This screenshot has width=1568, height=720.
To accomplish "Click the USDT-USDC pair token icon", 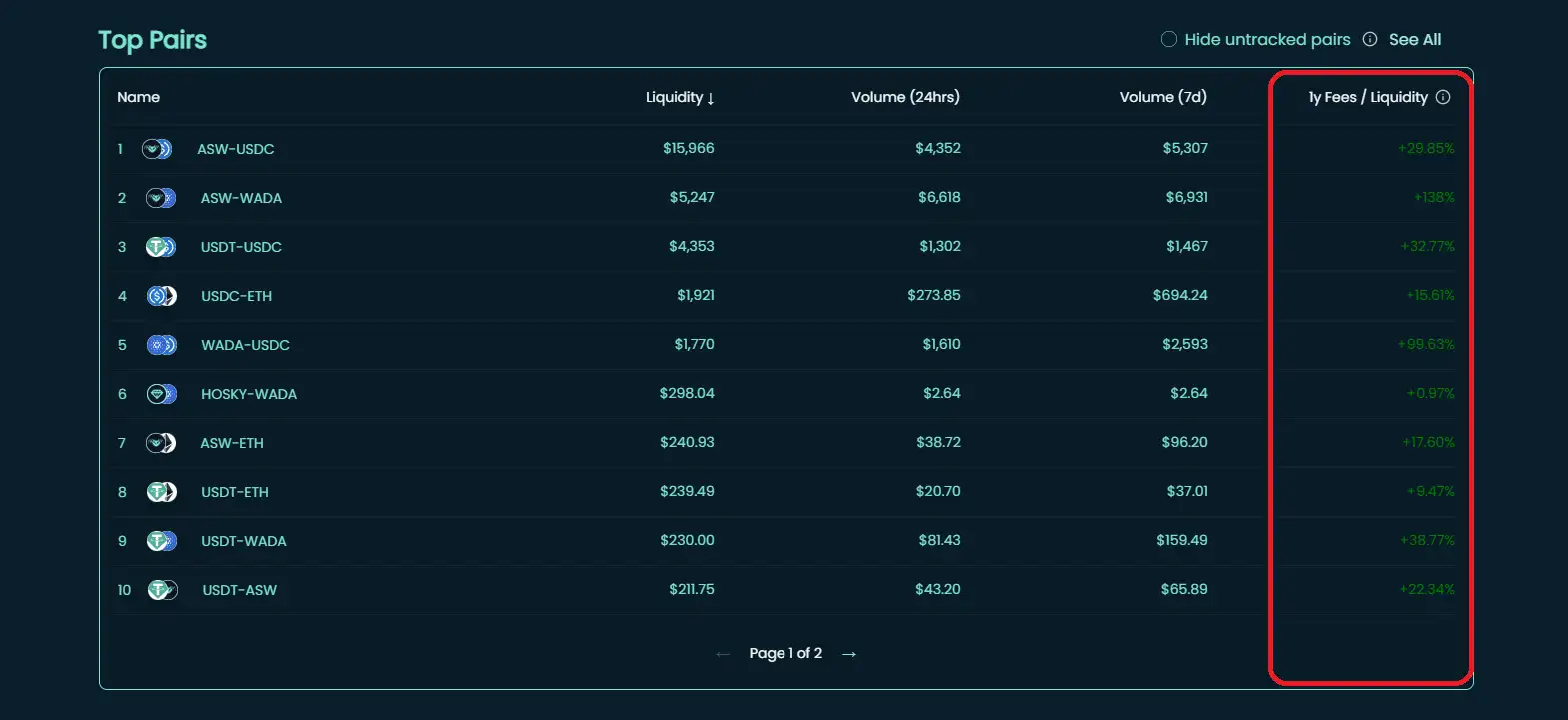I will 160,247.
